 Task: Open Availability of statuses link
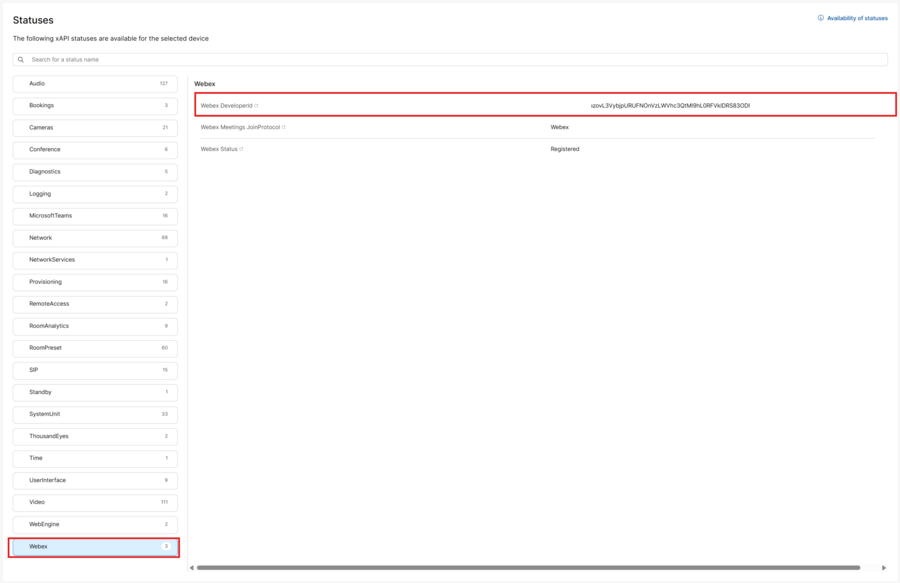pos(857,18)
